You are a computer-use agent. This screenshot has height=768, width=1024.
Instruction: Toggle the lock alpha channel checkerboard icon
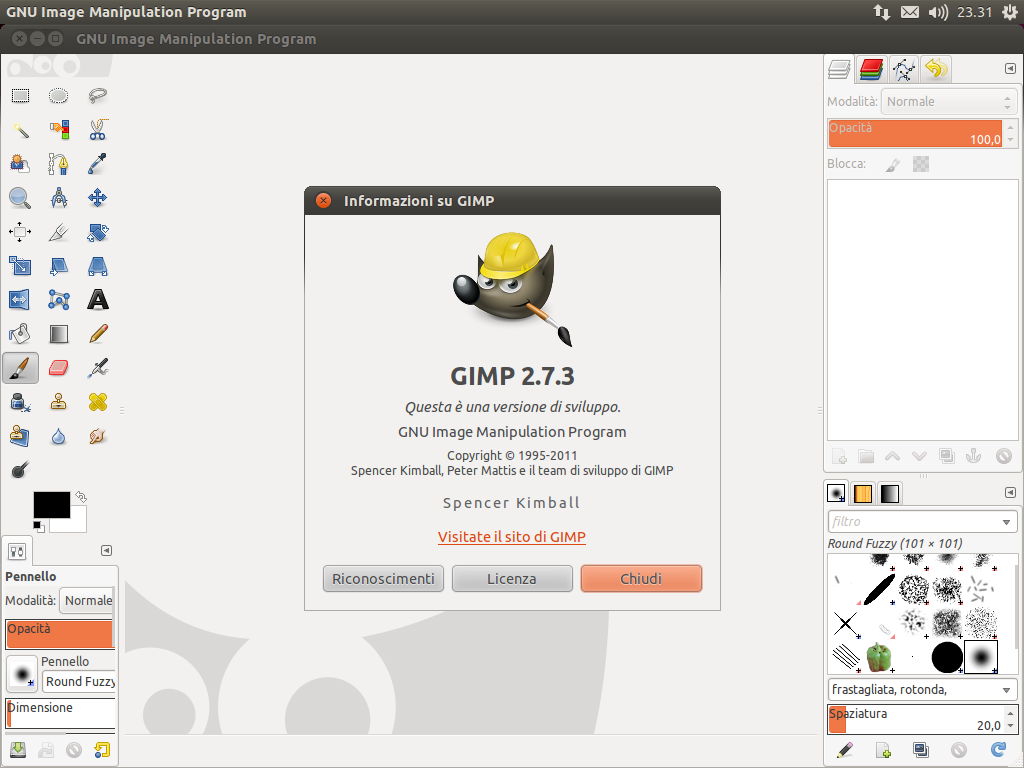click(921, 164)
